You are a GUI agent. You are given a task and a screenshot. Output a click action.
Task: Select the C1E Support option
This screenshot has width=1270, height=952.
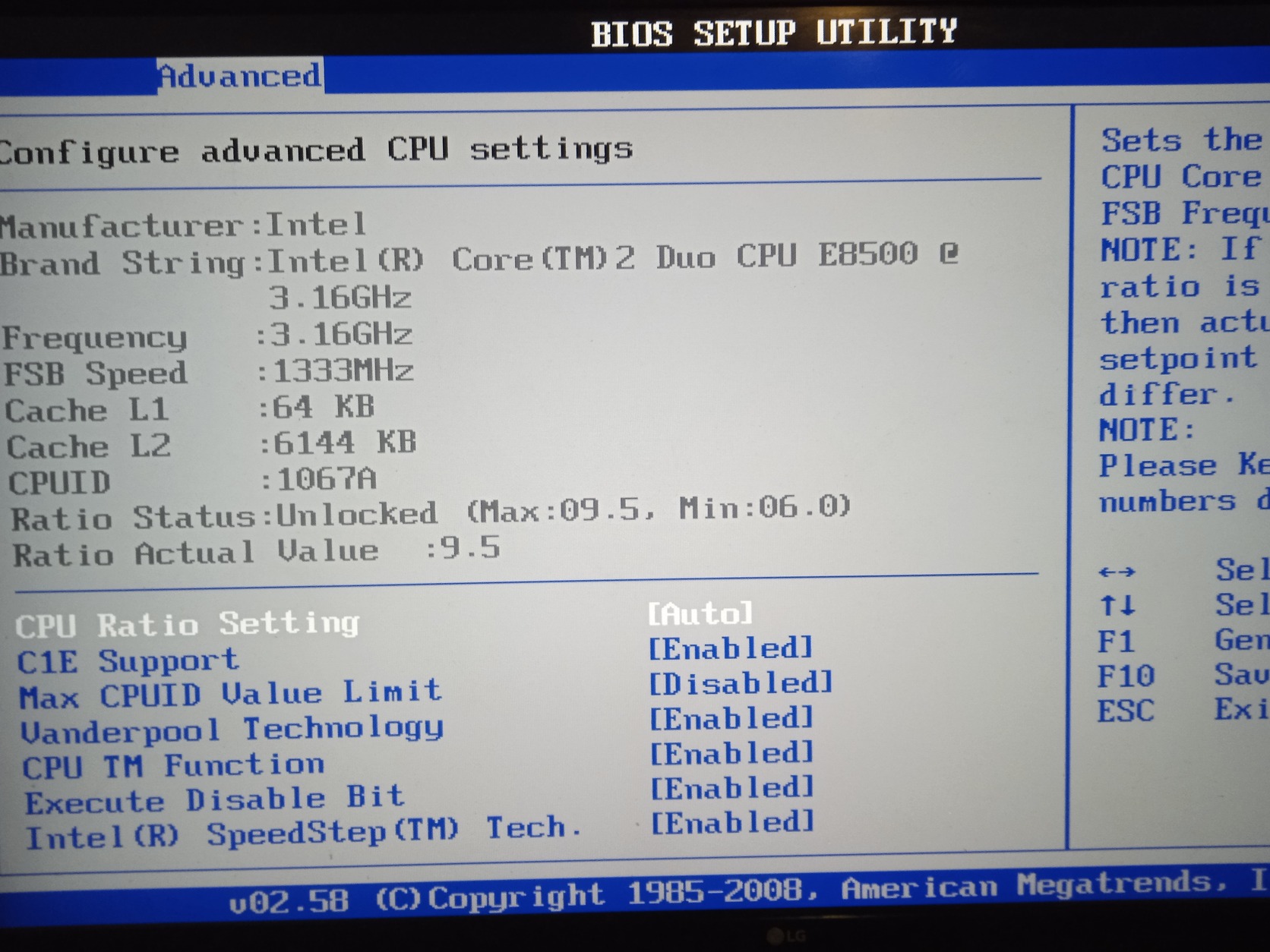click(128, 661)
